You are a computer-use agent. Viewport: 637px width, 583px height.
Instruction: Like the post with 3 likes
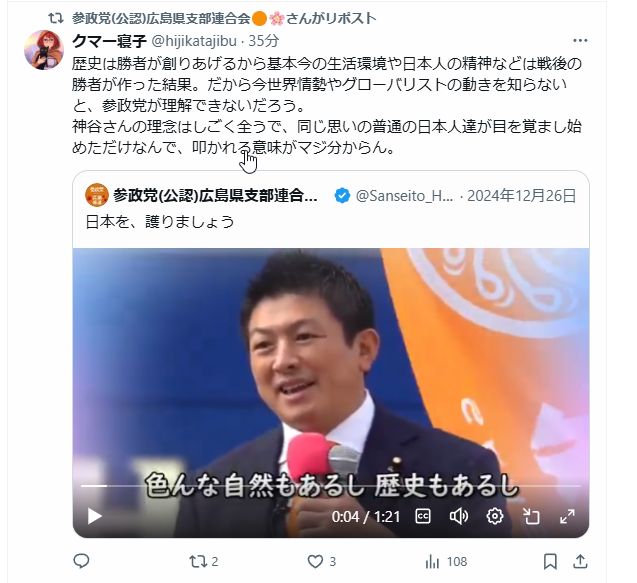coord(321,561)
